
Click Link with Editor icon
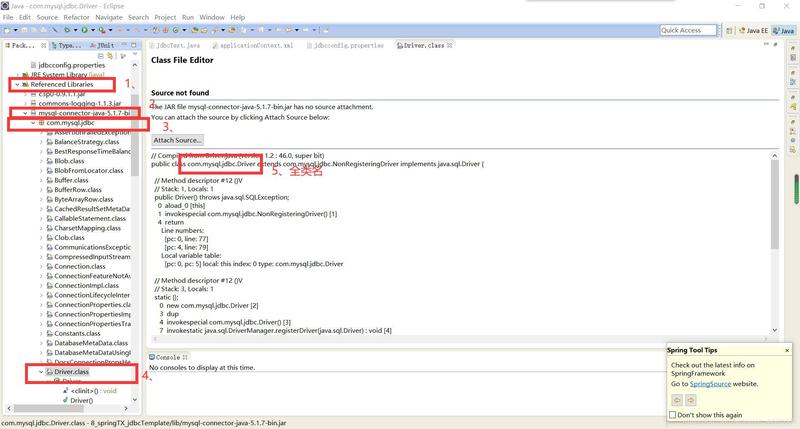[x=110, y=56]
